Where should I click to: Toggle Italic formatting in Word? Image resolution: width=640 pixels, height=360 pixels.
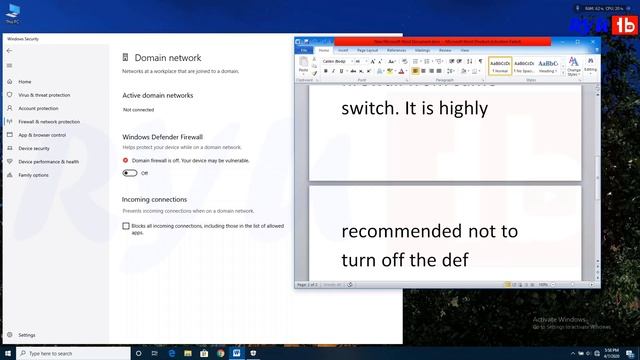(333, 71)
